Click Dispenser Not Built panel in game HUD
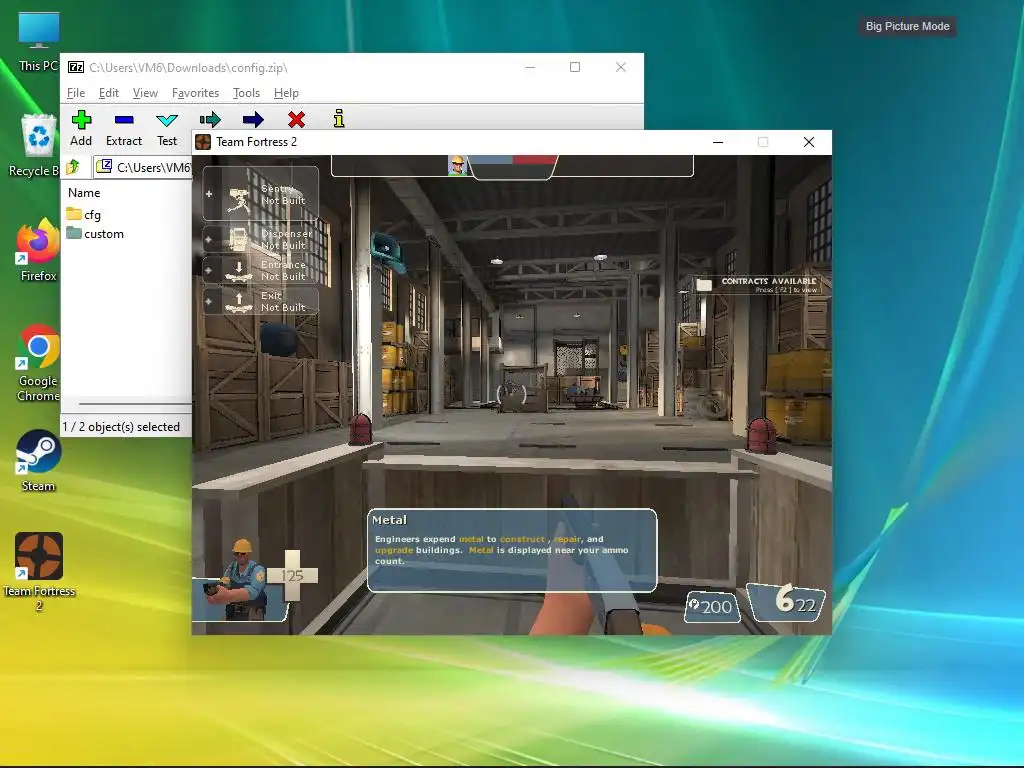The height and width of the screenshot is (768, 1024). pos(261,239)
